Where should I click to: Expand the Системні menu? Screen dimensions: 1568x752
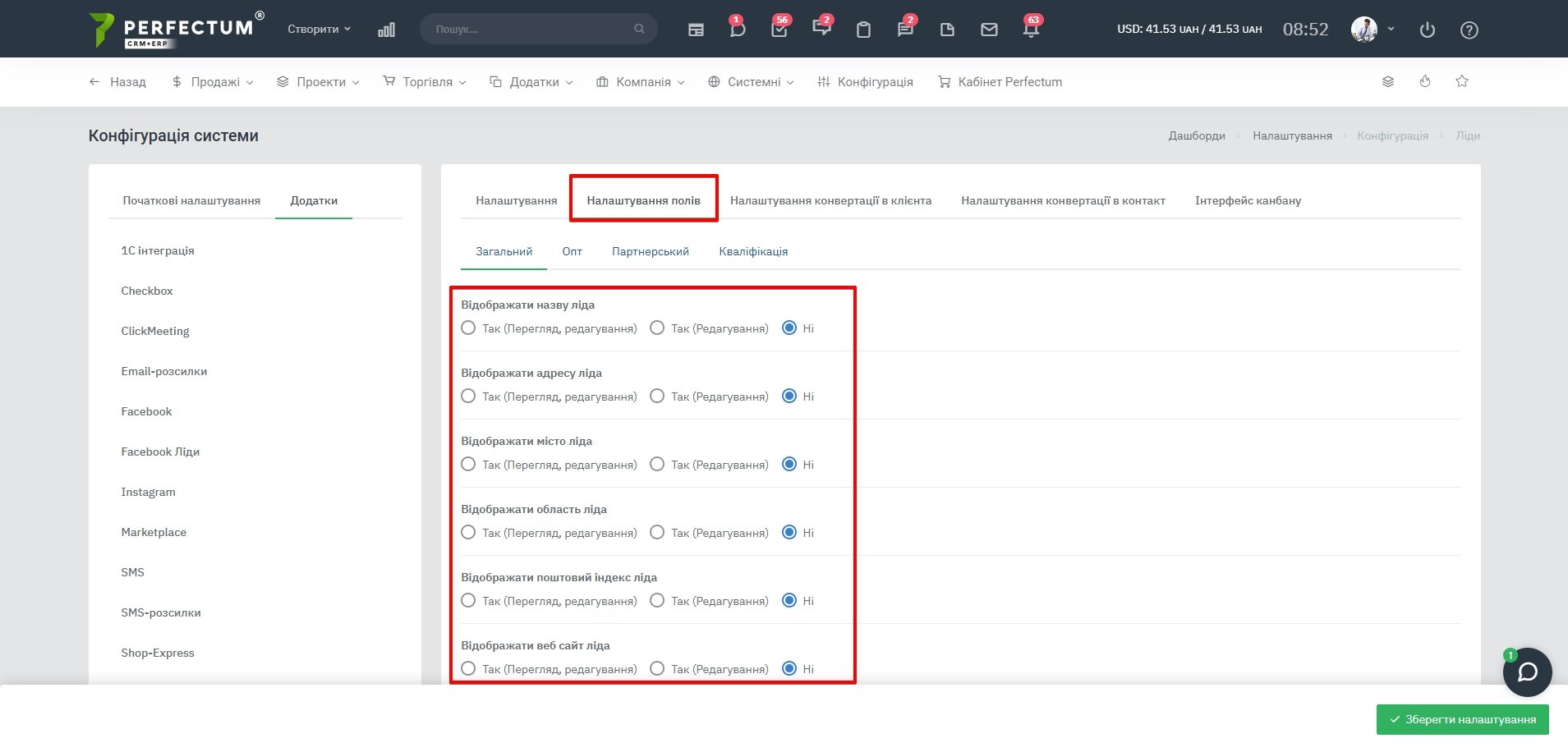click(751, 82)
